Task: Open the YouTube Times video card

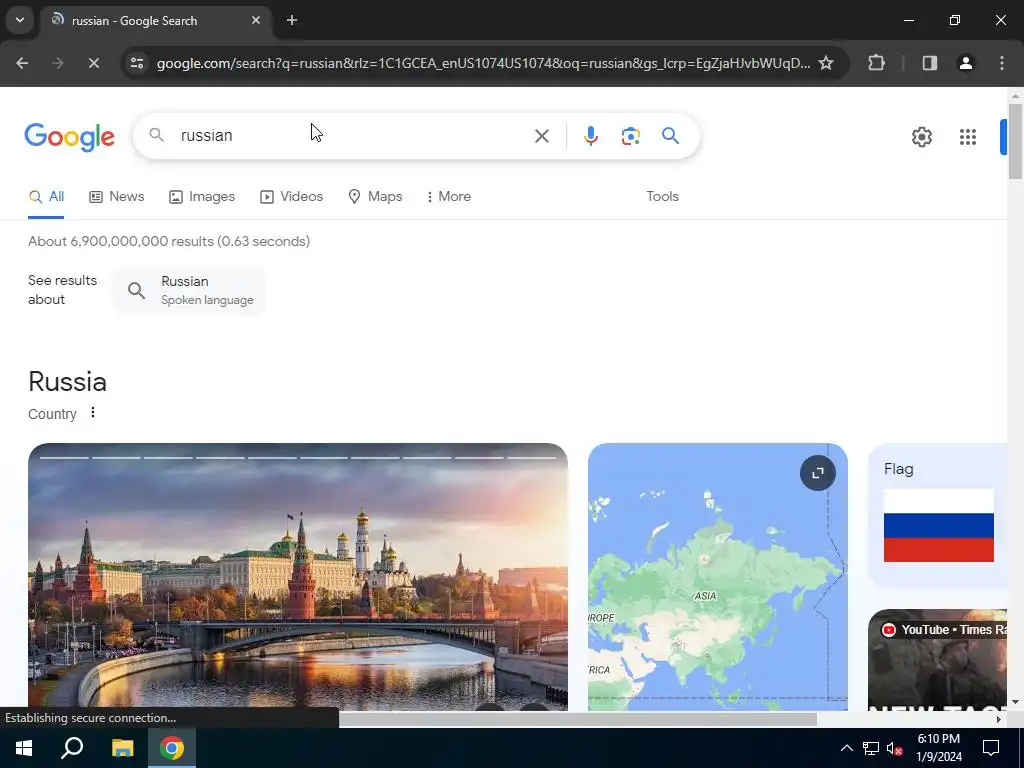Action: 938,660
